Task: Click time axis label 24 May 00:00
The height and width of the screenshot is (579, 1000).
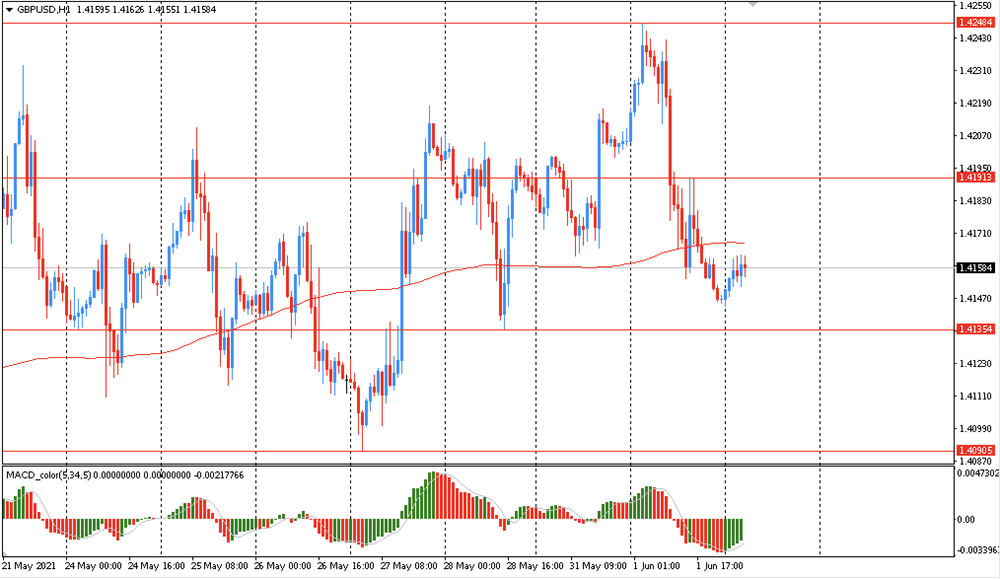Action: coord(93,566)
